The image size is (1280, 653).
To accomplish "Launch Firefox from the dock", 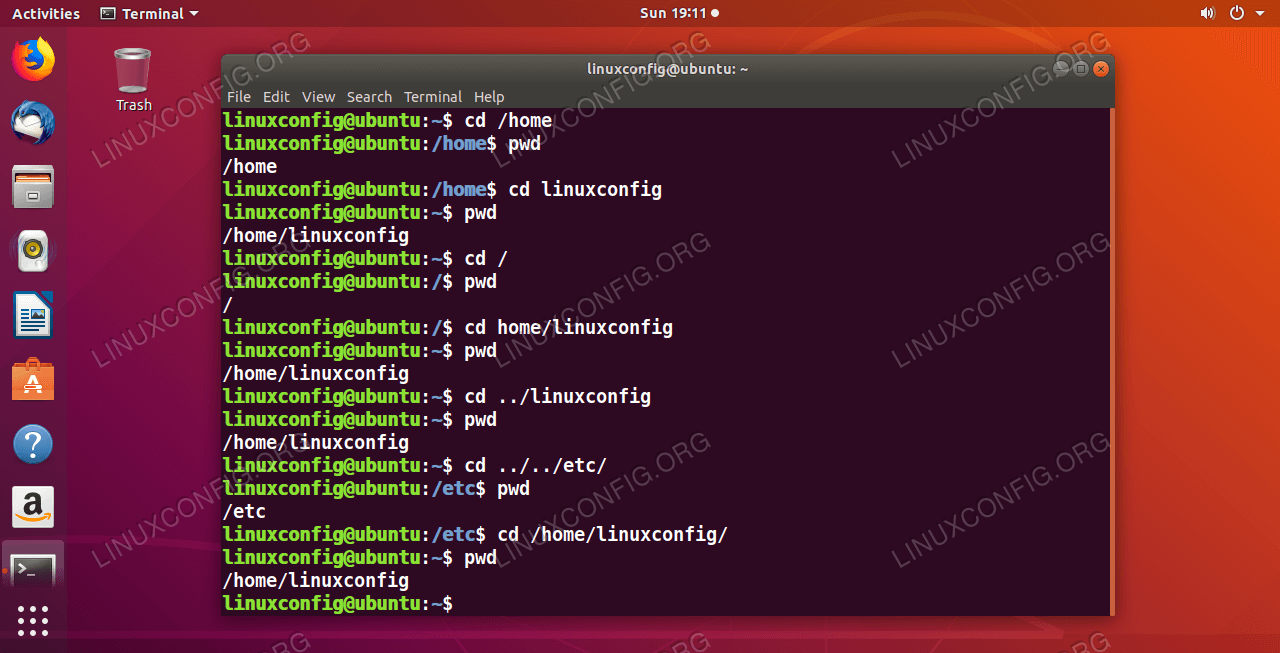I will 33,59.
